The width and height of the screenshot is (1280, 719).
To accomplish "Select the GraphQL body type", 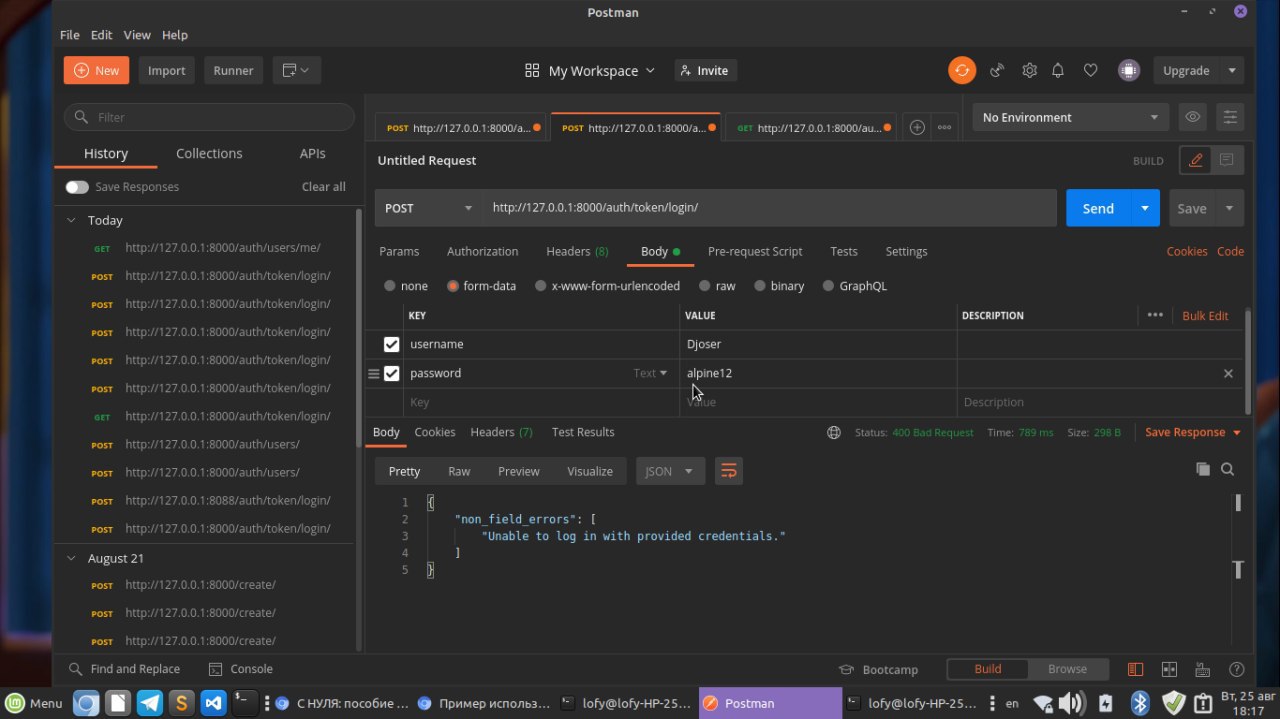I will (828, 286).
